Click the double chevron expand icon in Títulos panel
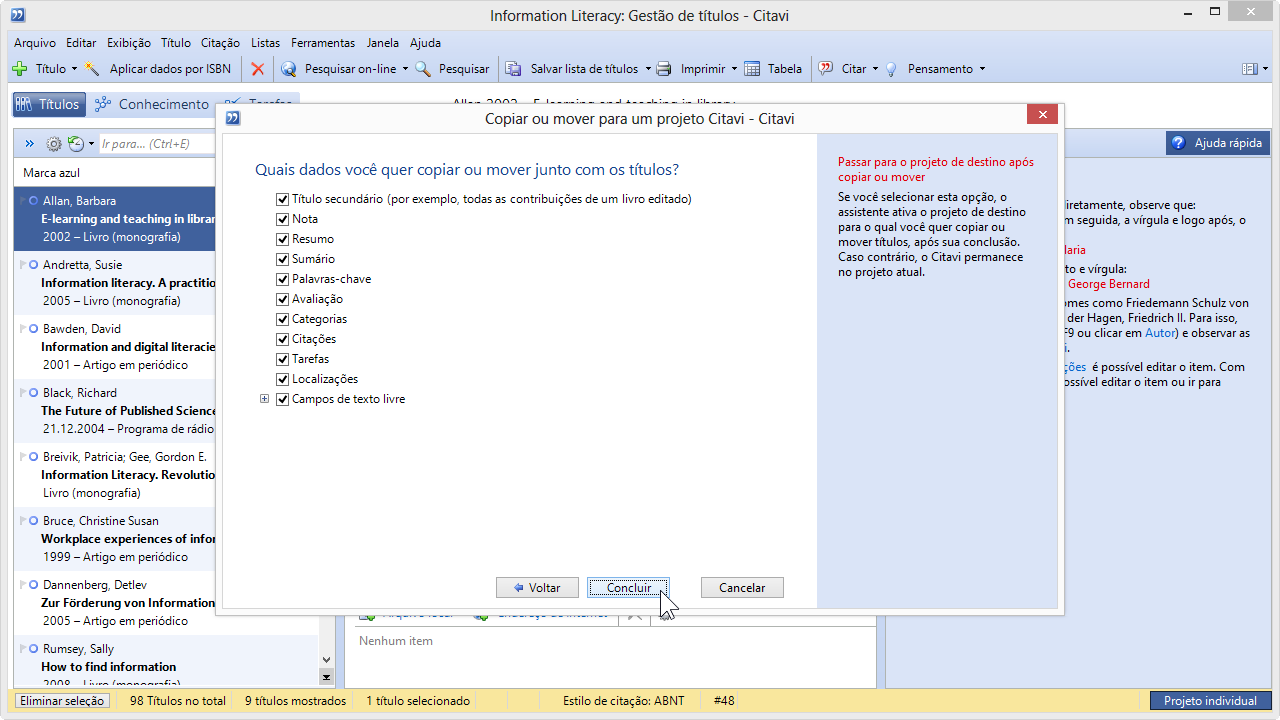The height and width of the screenshot is (720, 1280). click(30, 144)
